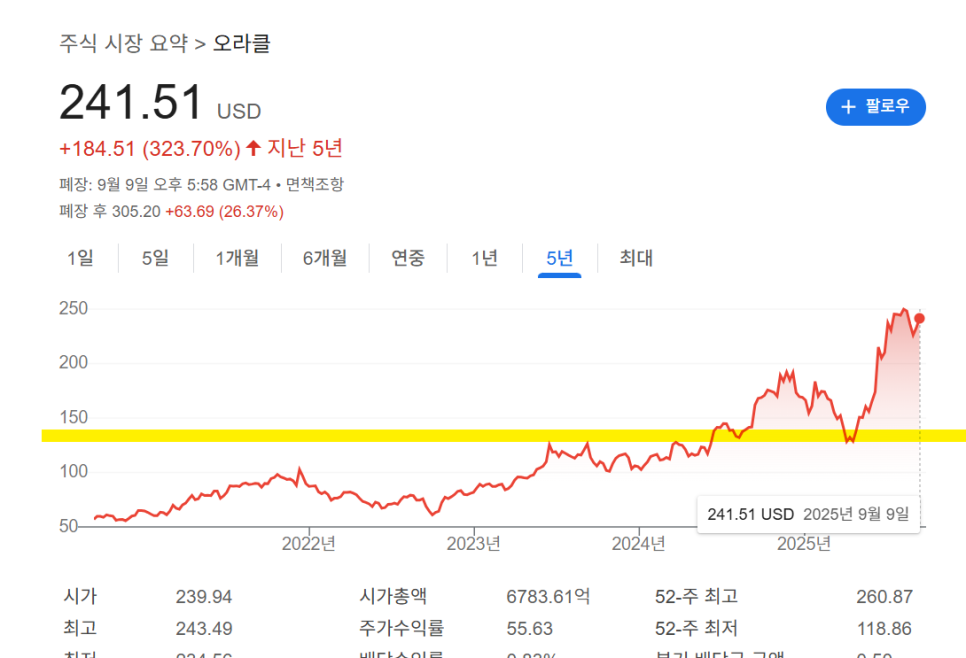Image resolution: width=966 pixels, height=658 pixels.
Task: Select the 5년 range tab
Action: [x=559, y=258]
